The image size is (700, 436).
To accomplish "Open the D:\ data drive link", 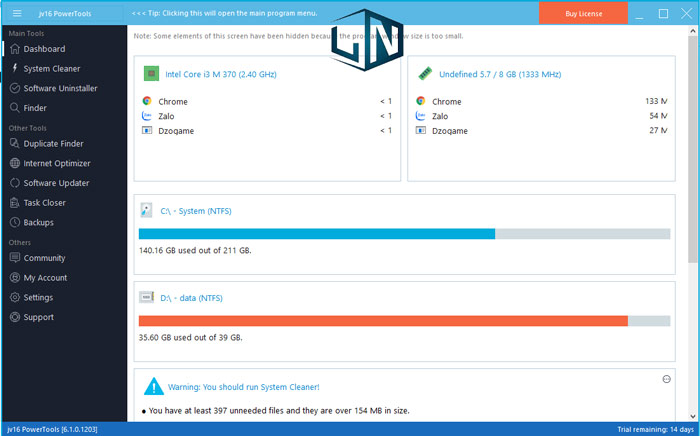I will [x=191, y=298].
